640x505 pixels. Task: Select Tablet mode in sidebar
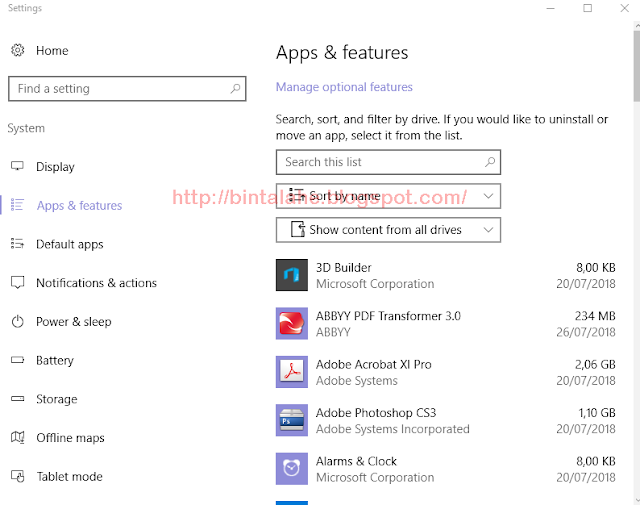(x=69, y=476)
